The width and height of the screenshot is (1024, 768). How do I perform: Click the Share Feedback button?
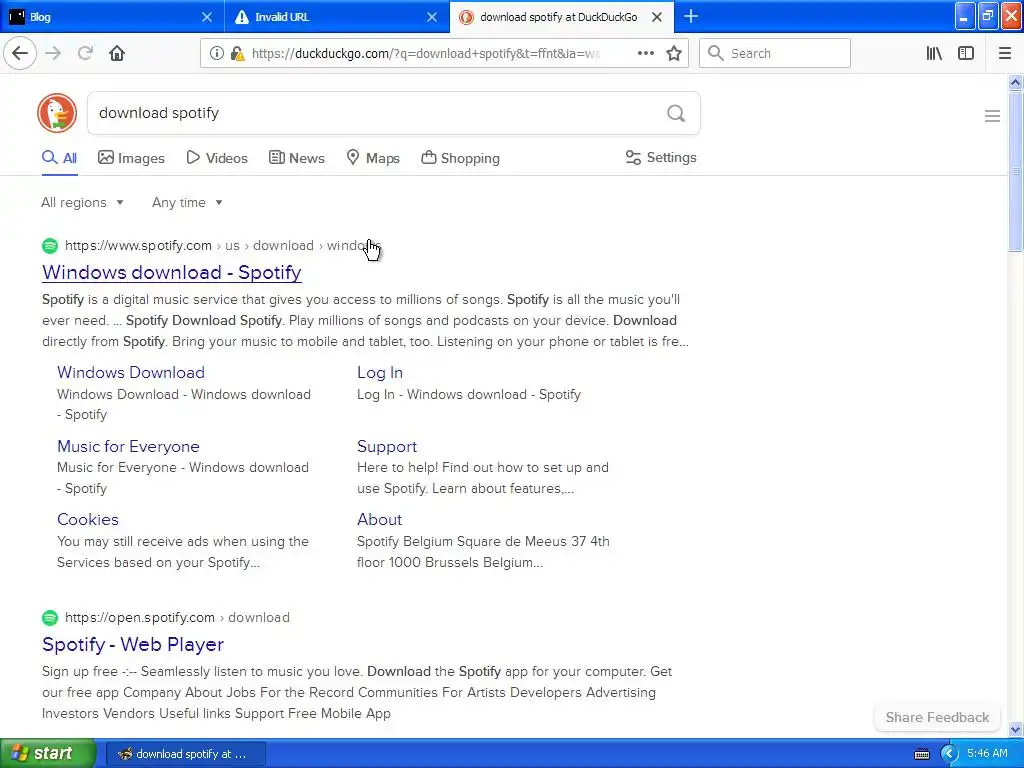(937, 717)
